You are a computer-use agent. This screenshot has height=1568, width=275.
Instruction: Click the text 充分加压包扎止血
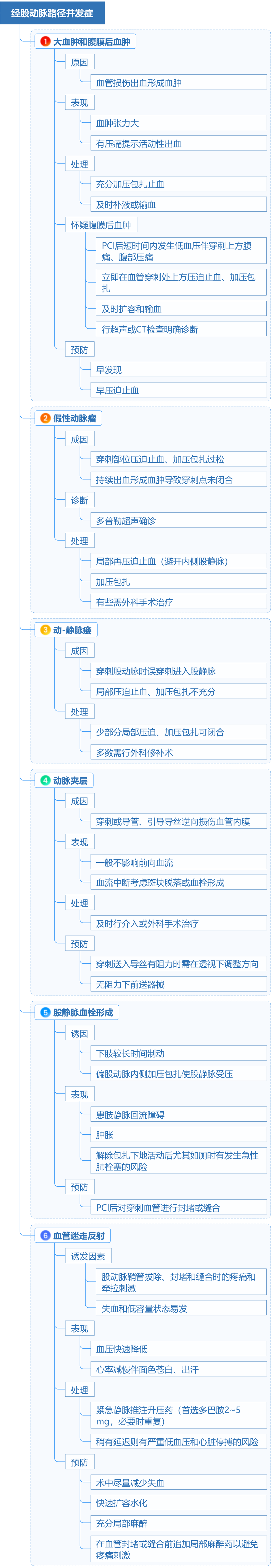point(130,184)
